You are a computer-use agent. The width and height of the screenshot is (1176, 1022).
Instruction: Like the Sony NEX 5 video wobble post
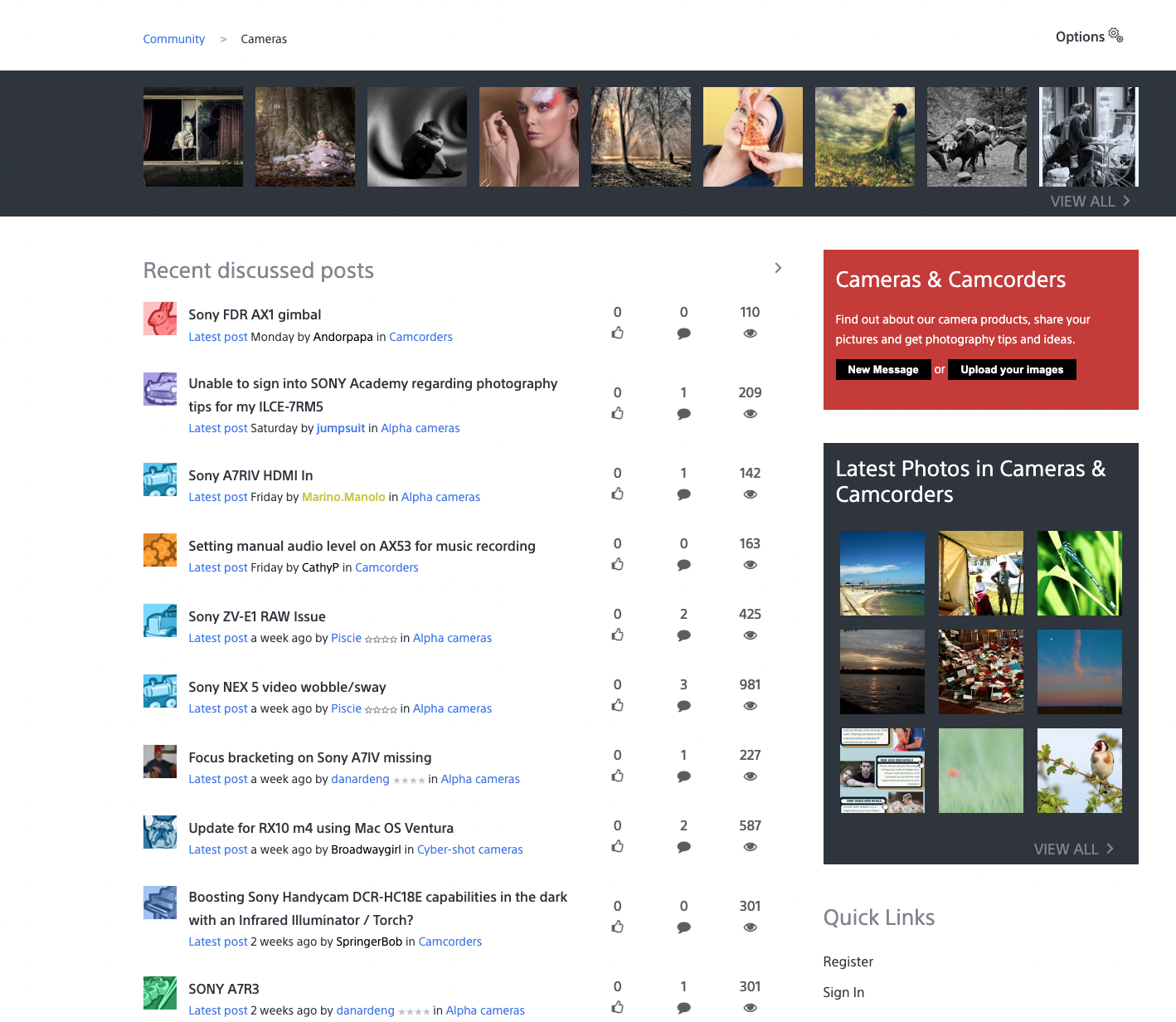tap(618, 705)
